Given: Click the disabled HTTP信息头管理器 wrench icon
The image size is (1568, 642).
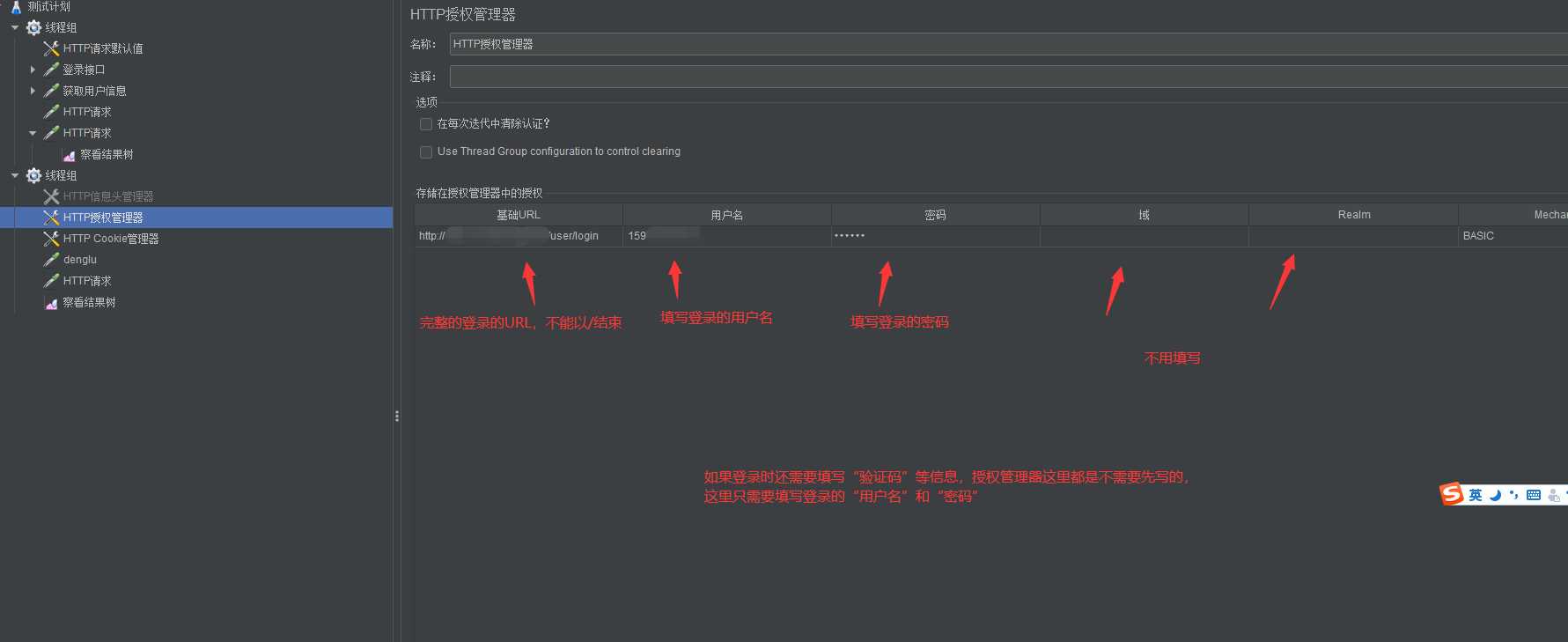Looking at the screenshot, I should pos(51,196).
